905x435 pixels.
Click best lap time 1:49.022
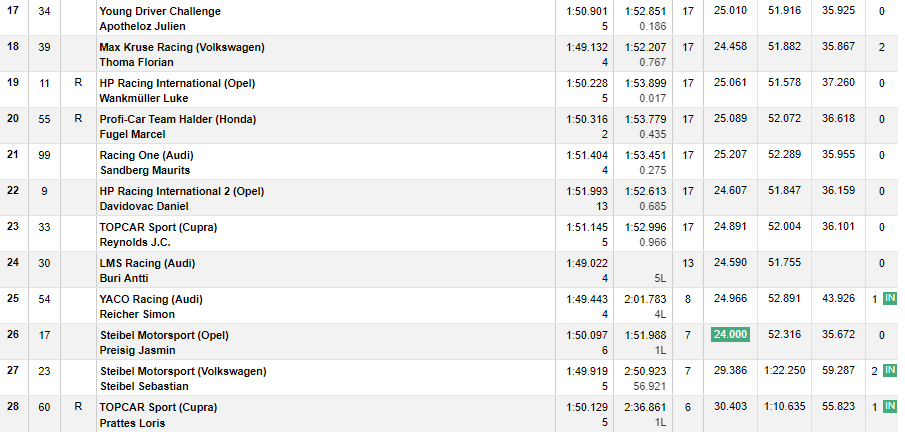tap(587, 263)
